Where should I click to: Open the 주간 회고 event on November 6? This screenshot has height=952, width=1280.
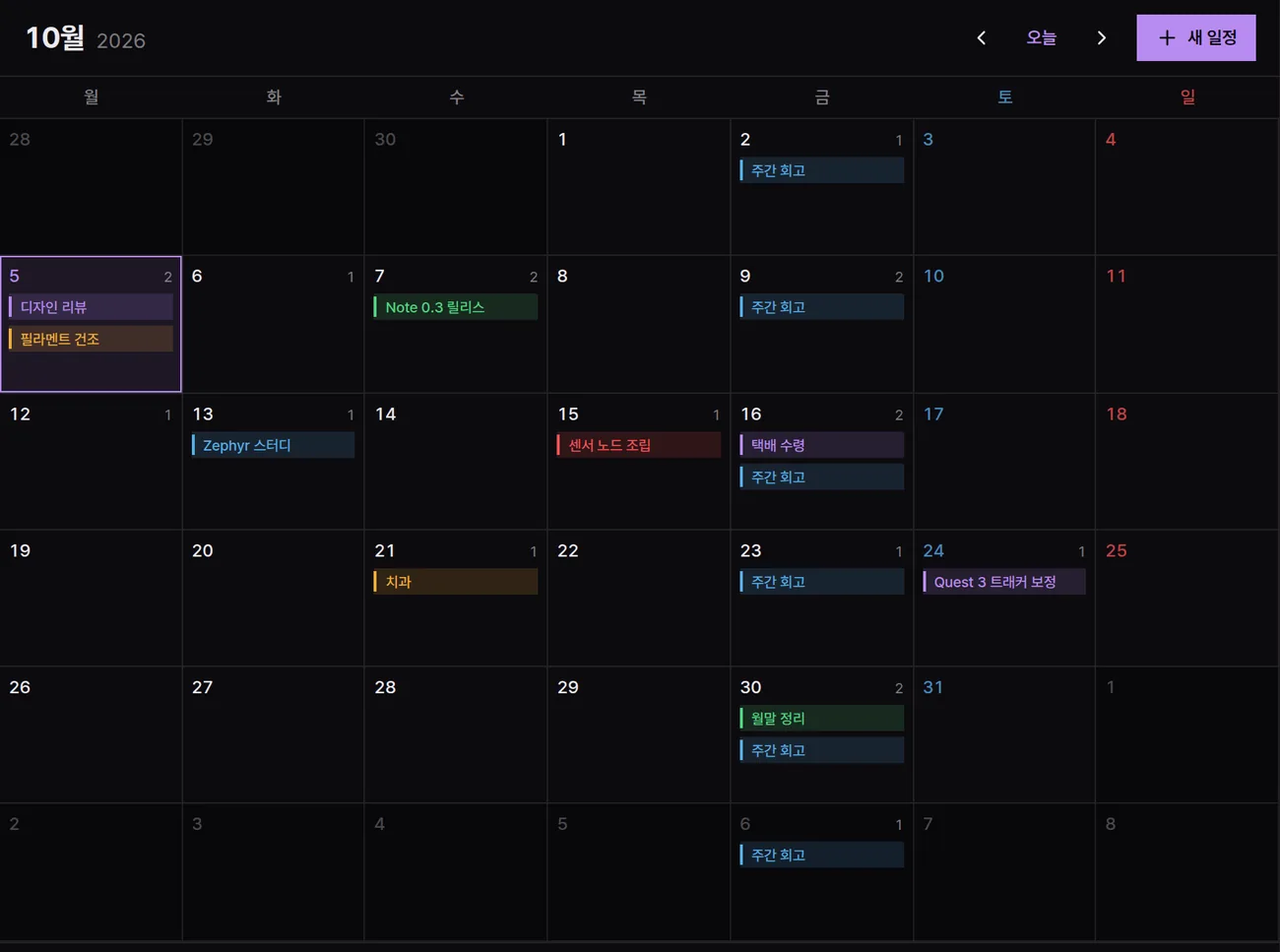[821, 856]
